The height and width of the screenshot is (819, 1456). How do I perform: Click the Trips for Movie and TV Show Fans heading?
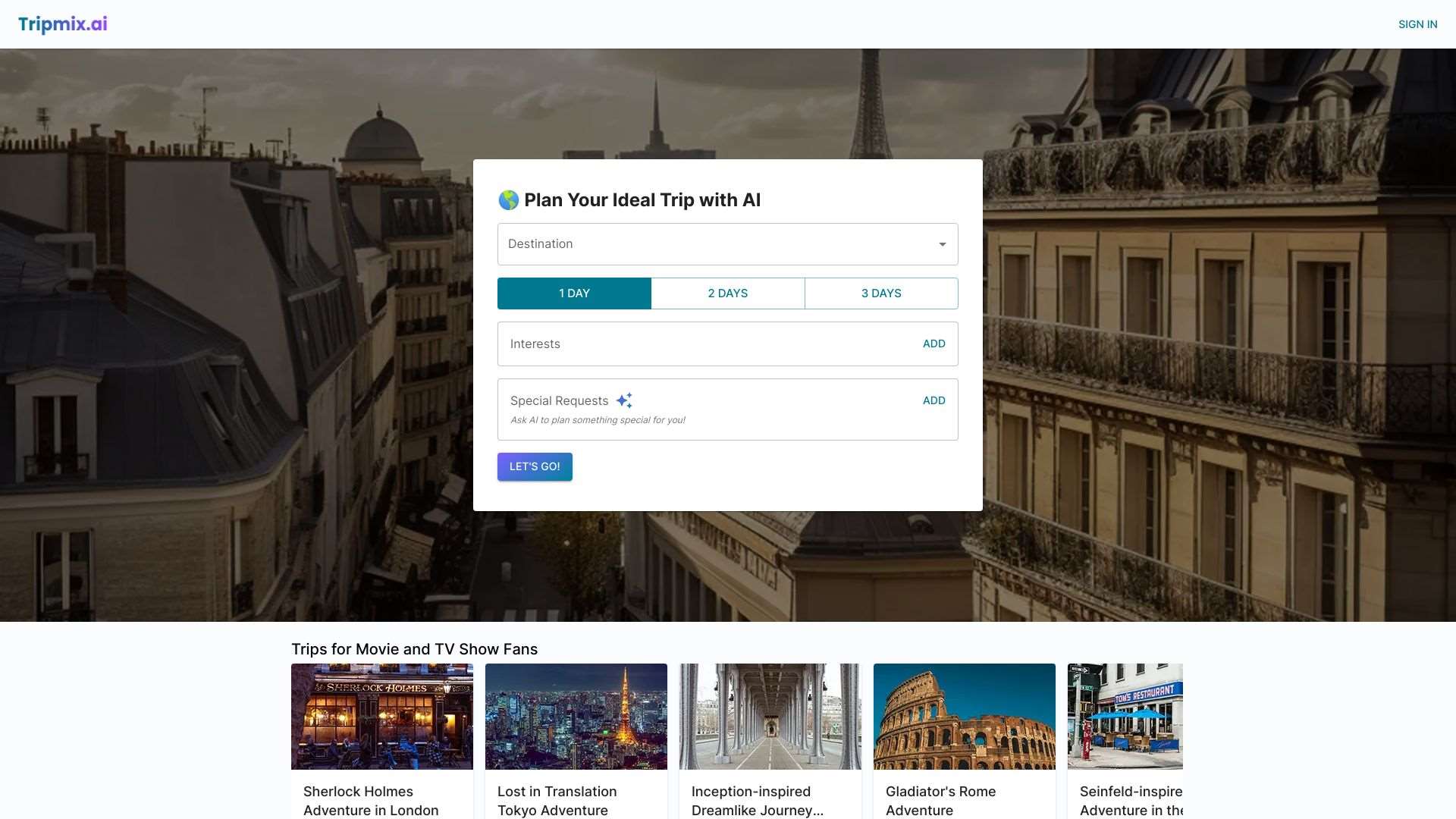(414, 649)
